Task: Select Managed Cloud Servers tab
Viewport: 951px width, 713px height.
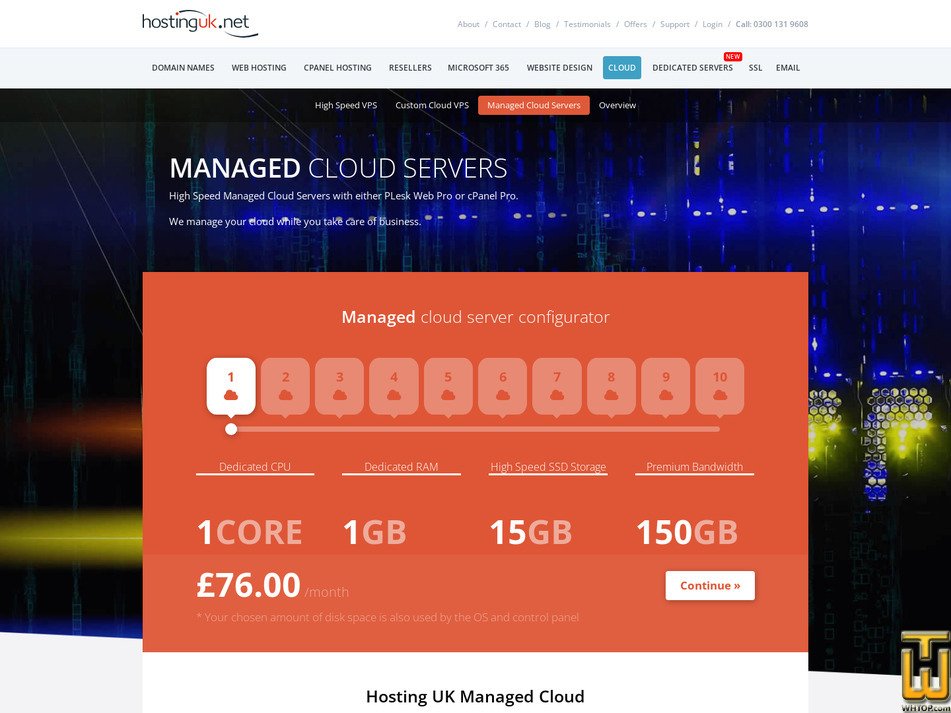Action: [x=534, y=105]
